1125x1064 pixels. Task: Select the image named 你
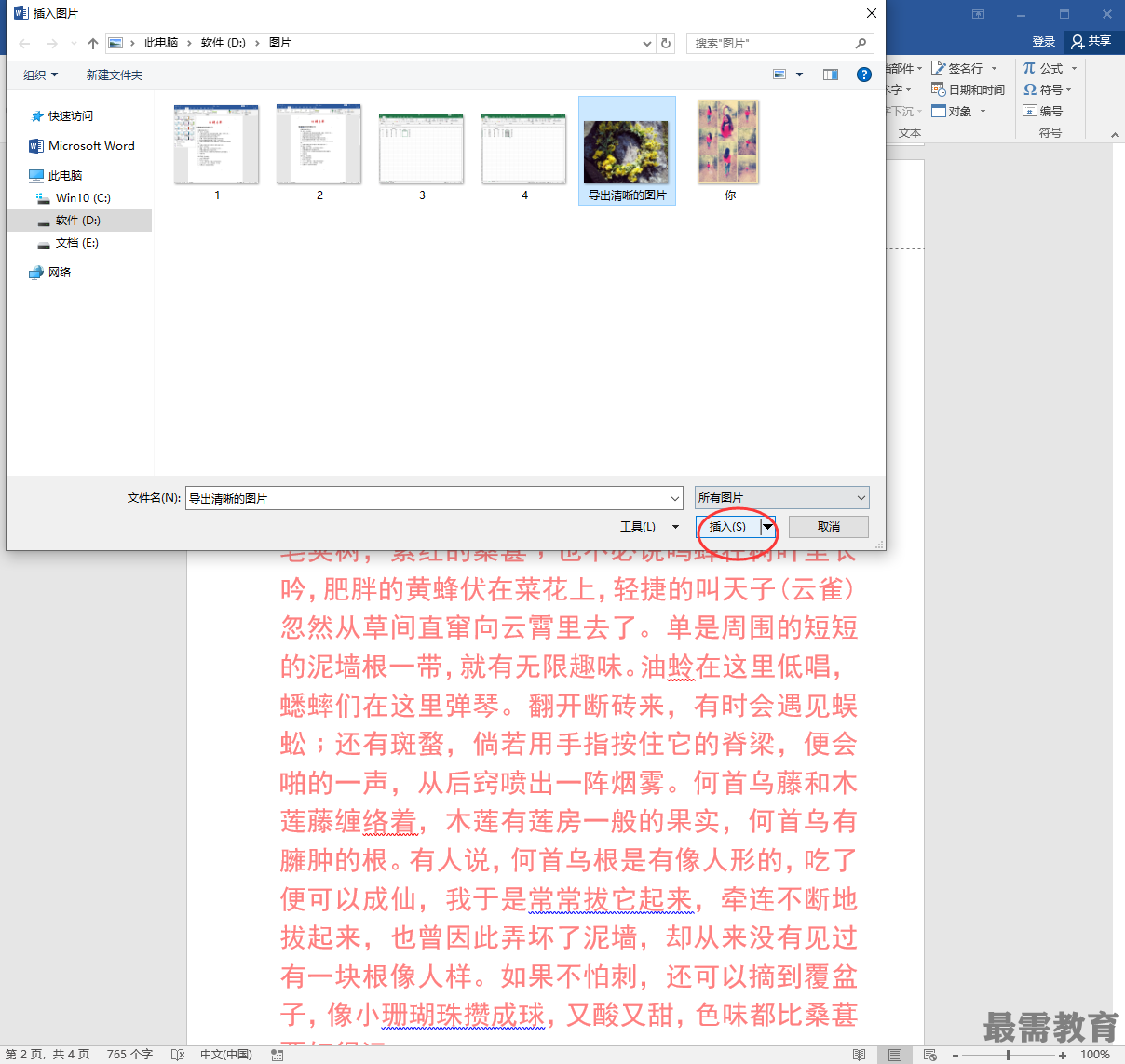click(729, 151)
